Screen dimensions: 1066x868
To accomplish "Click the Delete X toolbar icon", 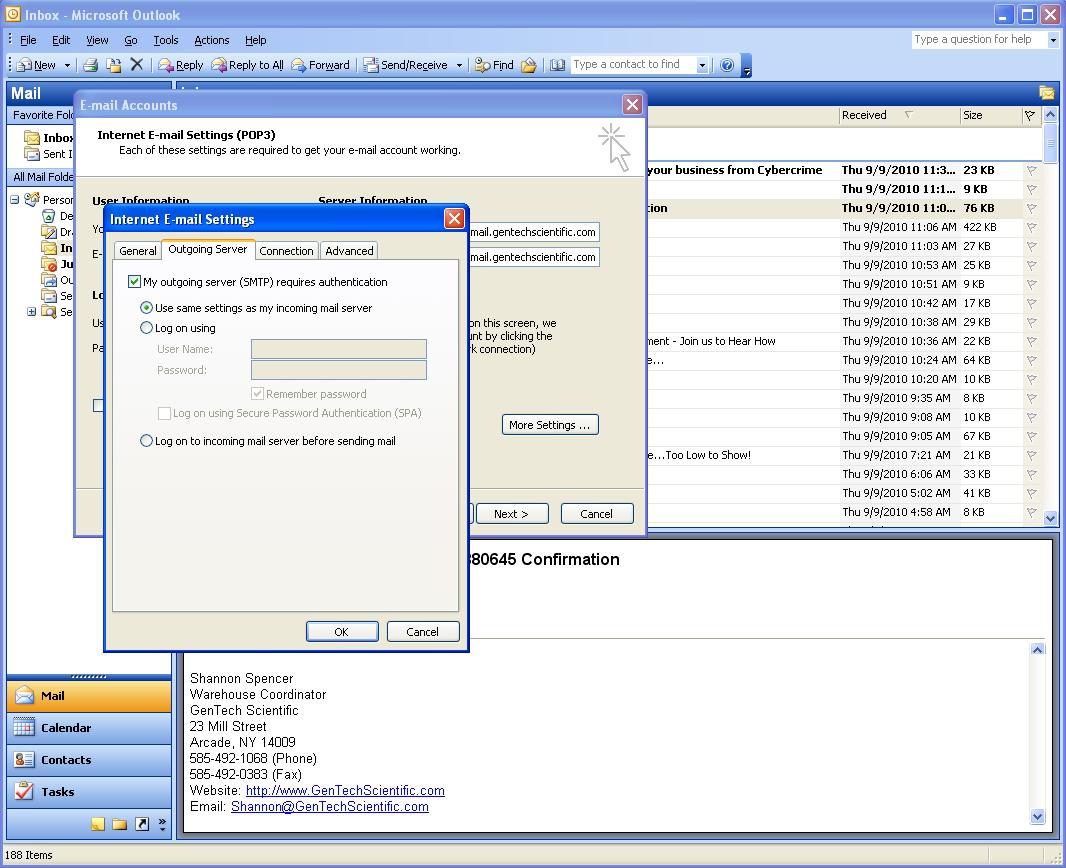I will [137, 65].
